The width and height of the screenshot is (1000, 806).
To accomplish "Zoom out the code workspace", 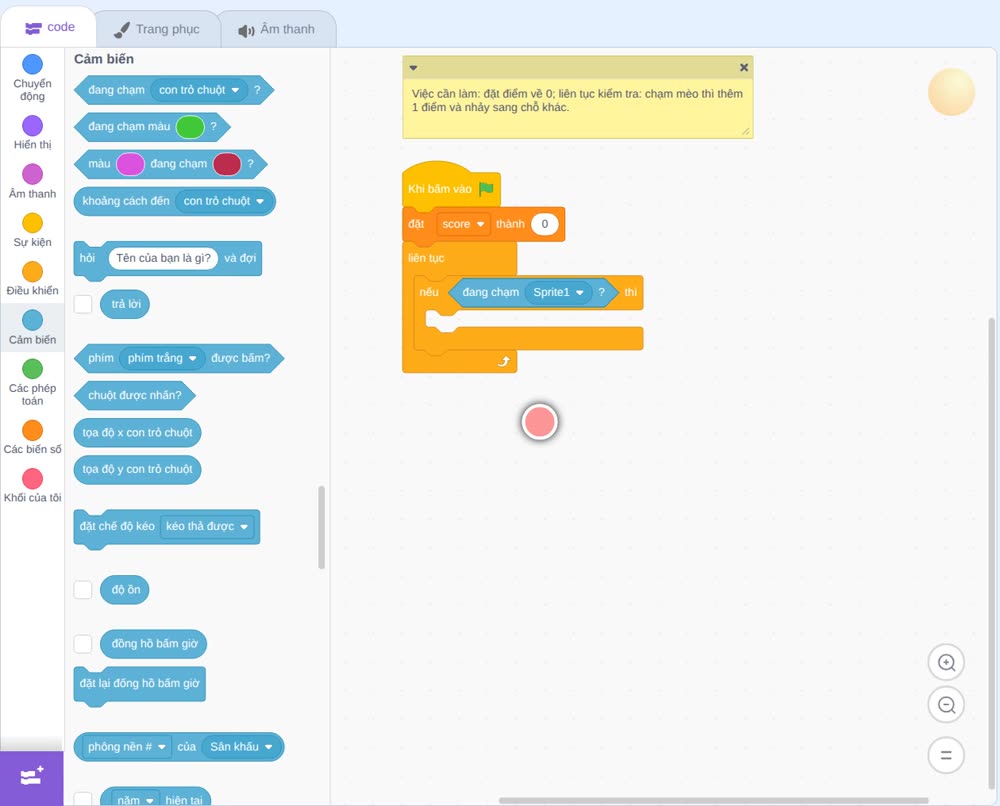I will 946,705.
